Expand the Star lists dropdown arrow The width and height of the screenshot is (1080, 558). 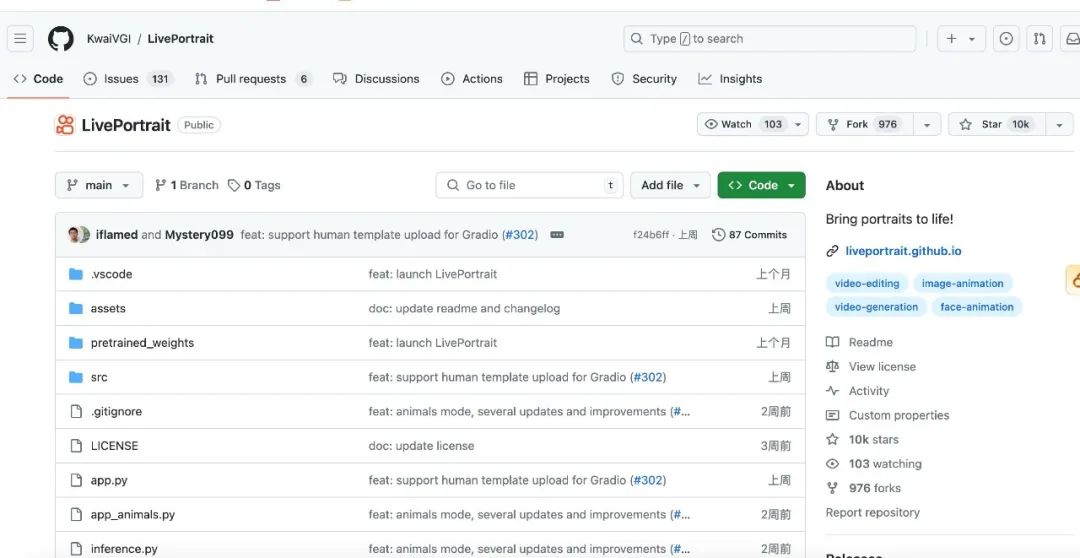click(x=1059, y=125)
